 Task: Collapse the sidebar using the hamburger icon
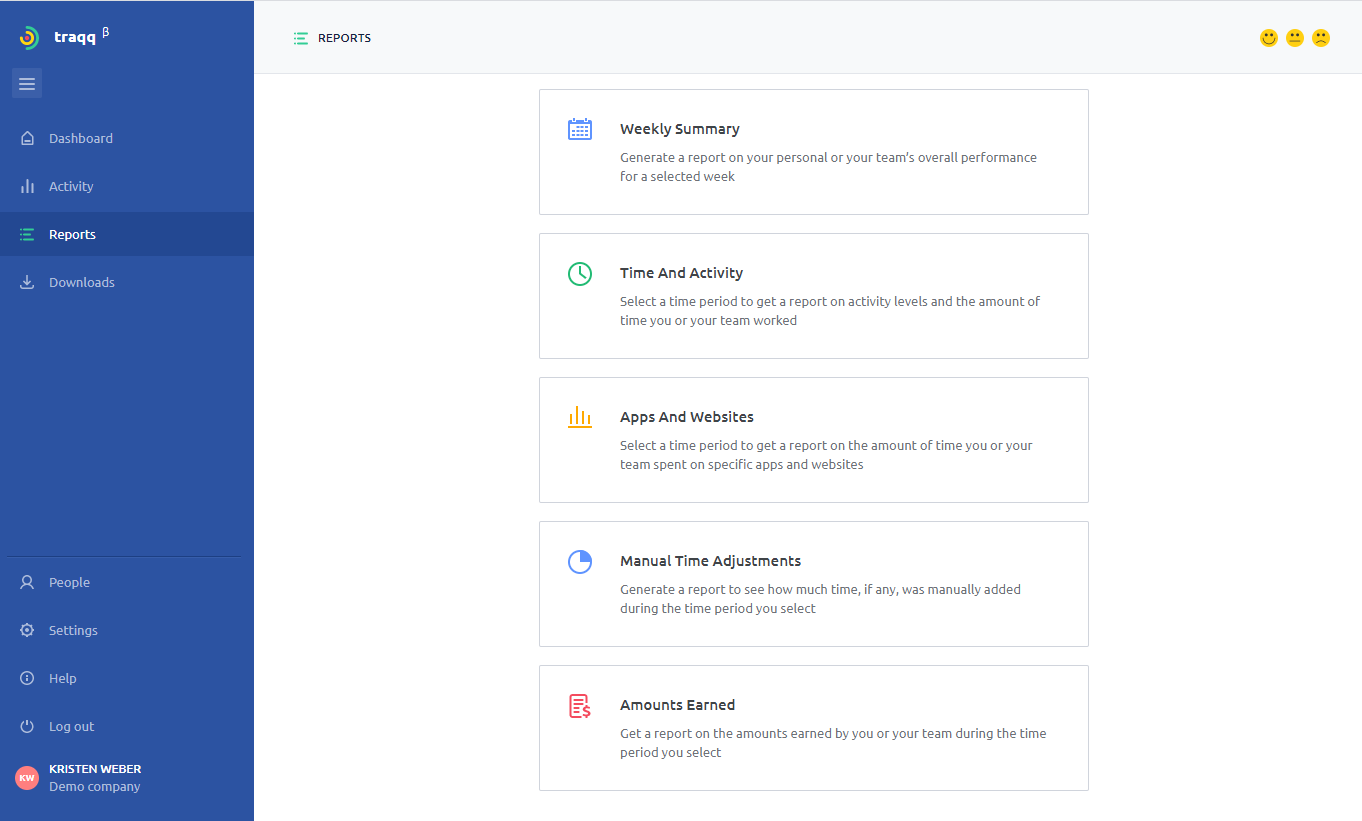(x=27, y=83)
